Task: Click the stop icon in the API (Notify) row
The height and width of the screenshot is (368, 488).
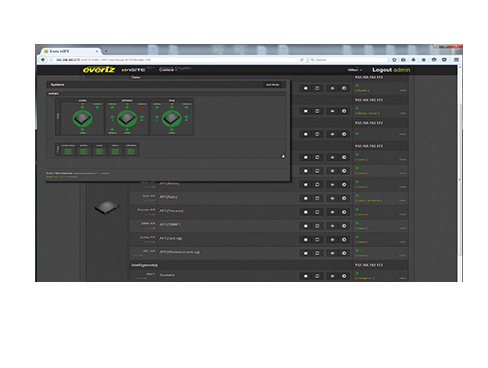Action: pos(306,198)
